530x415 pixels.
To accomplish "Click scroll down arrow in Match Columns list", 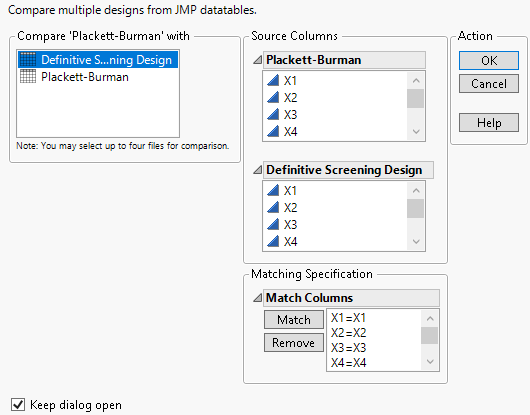I will (430, 362).
